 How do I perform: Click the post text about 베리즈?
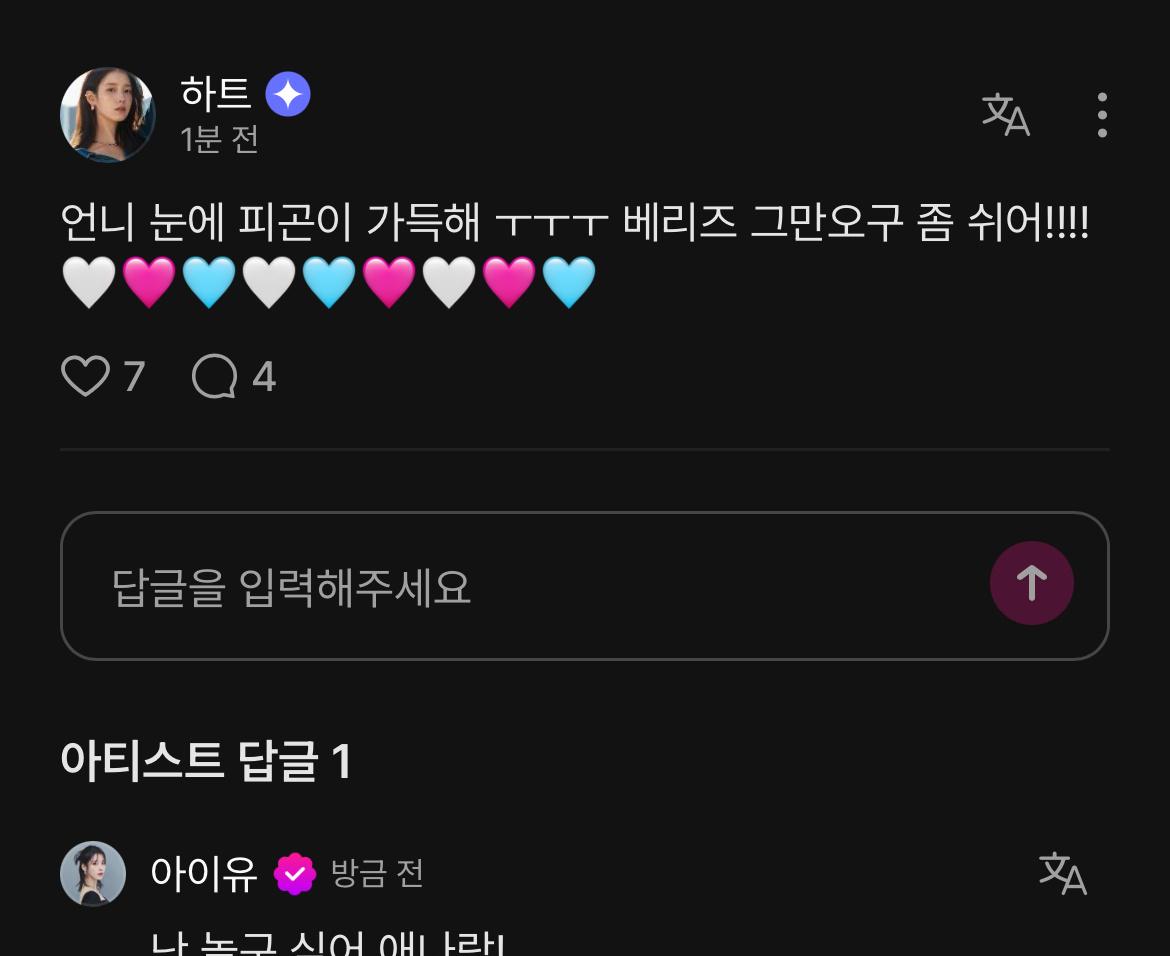point(575,222)
